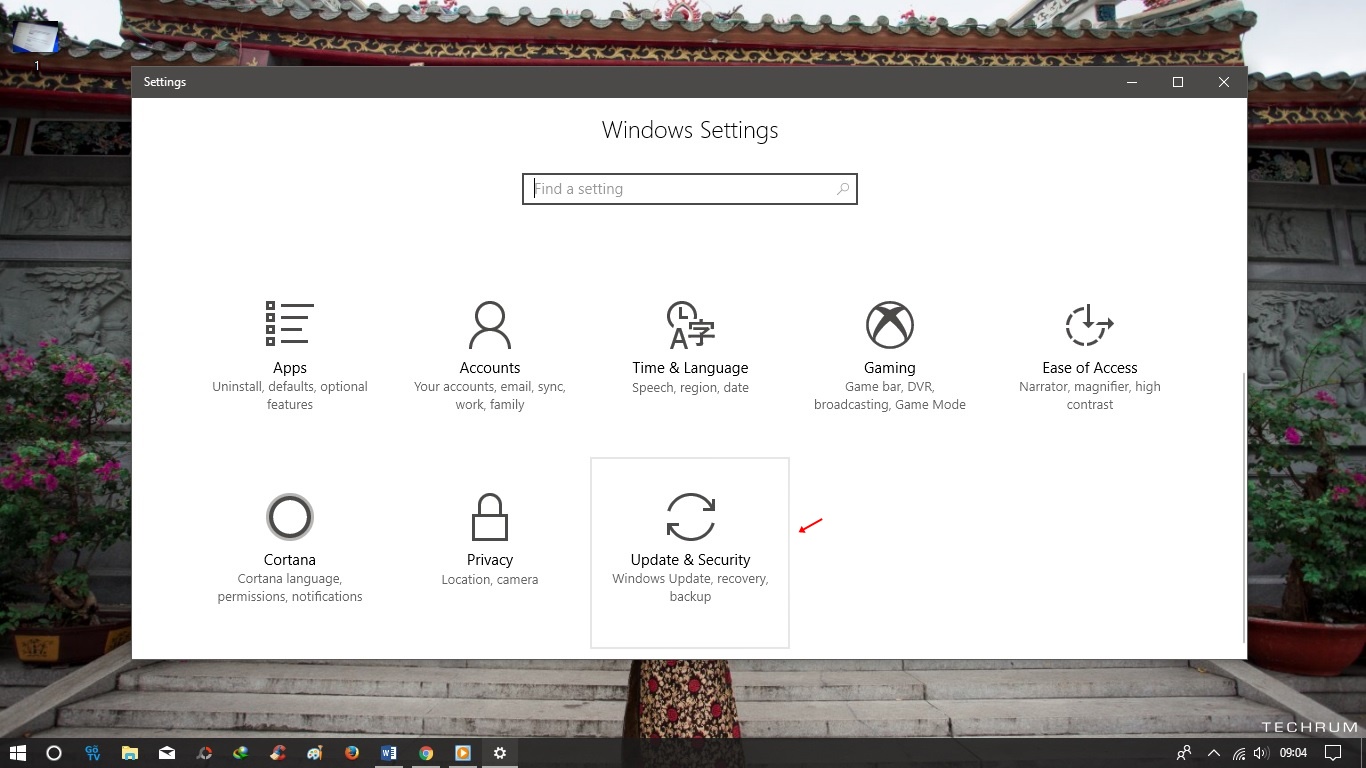Screen dimensions: 1366x768
Task: Maximize the Settings window
Action: pyautogui.click(x=1178, y=82)
